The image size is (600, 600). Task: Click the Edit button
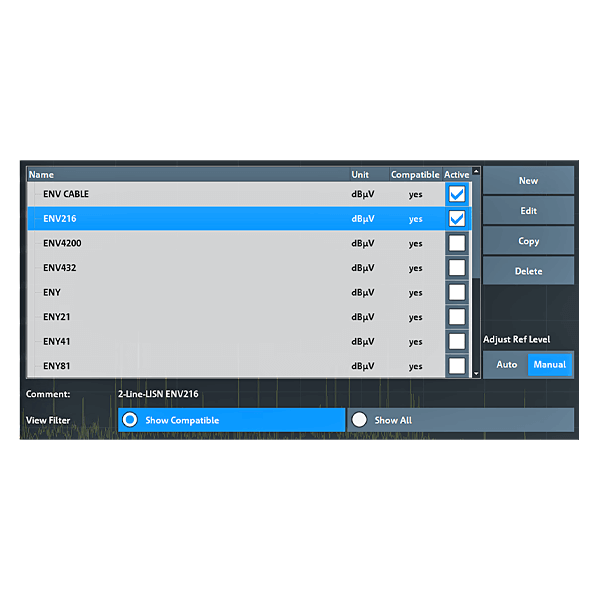528,211
